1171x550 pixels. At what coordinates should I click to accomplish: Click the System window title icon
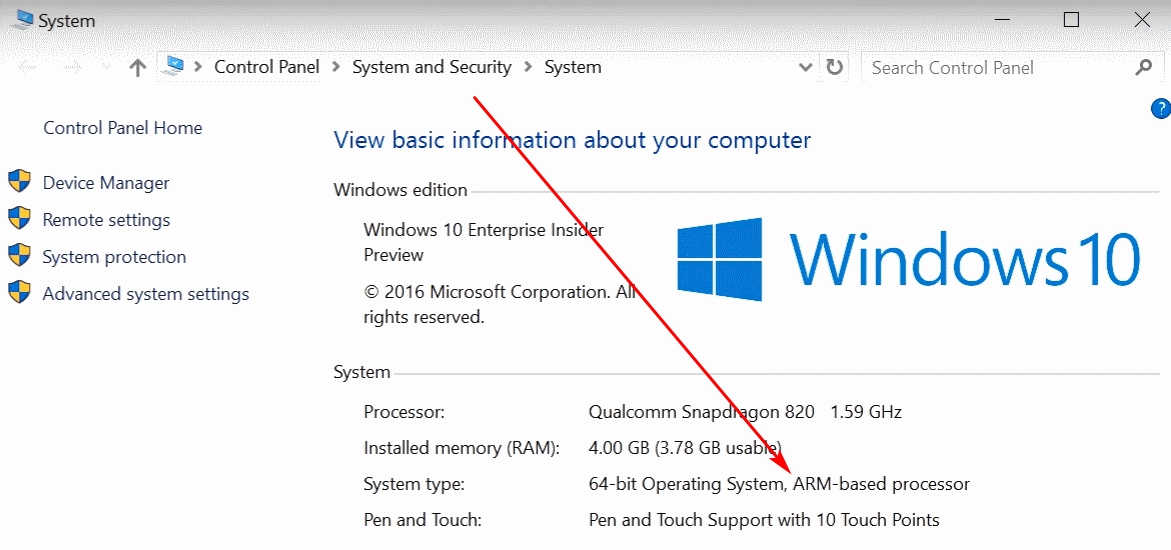coord(20,20)
